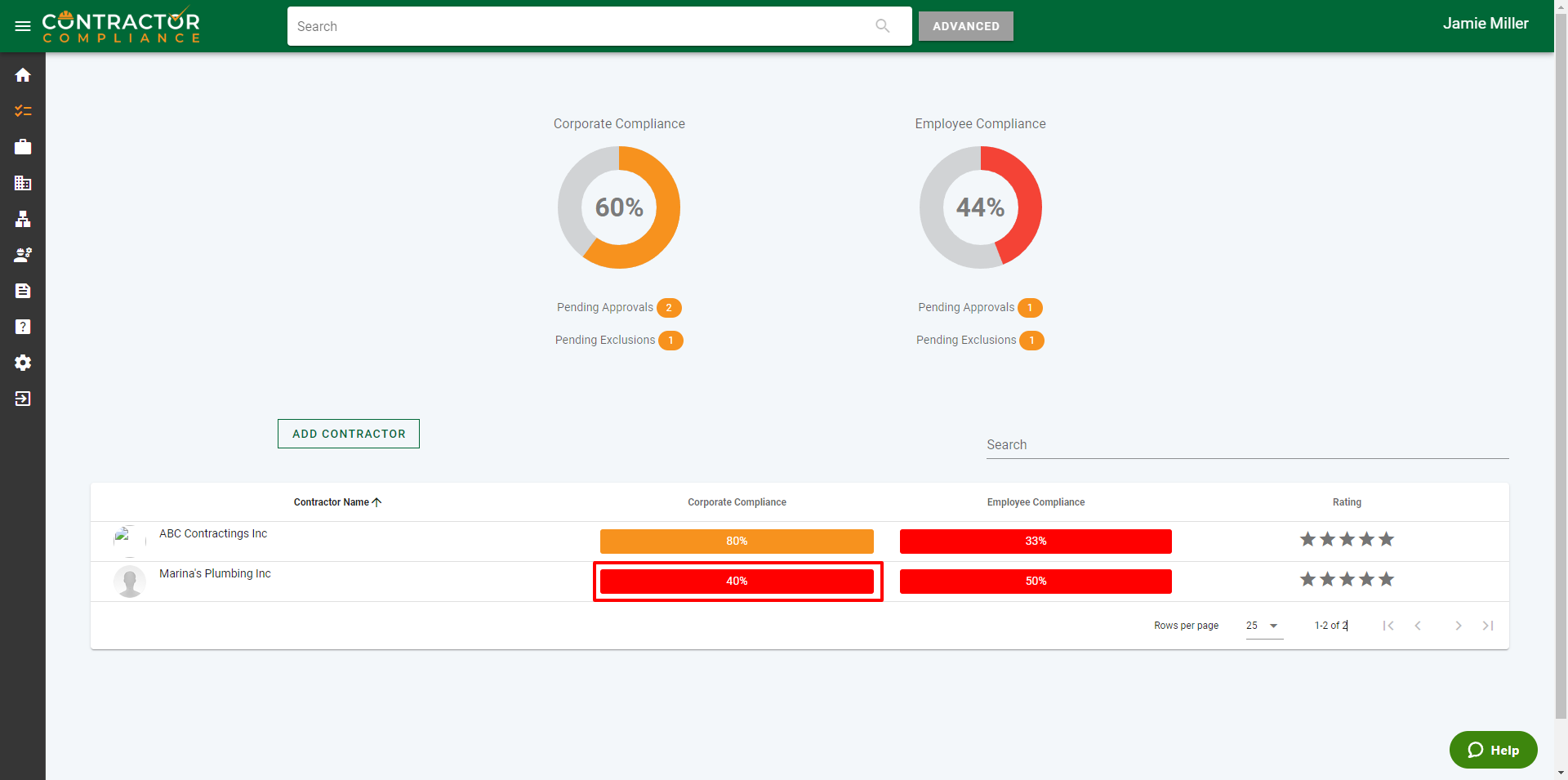Expand the Rows per page dropdown
The width and height of the screenshot is (1568, 780).
pyautogui.click(x=1263, y=626)
